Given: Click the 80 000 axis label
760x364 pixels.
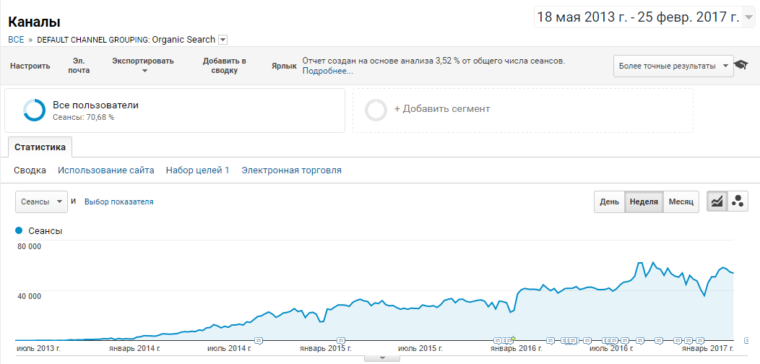Looking at the screenshot, I should point(29,246).
